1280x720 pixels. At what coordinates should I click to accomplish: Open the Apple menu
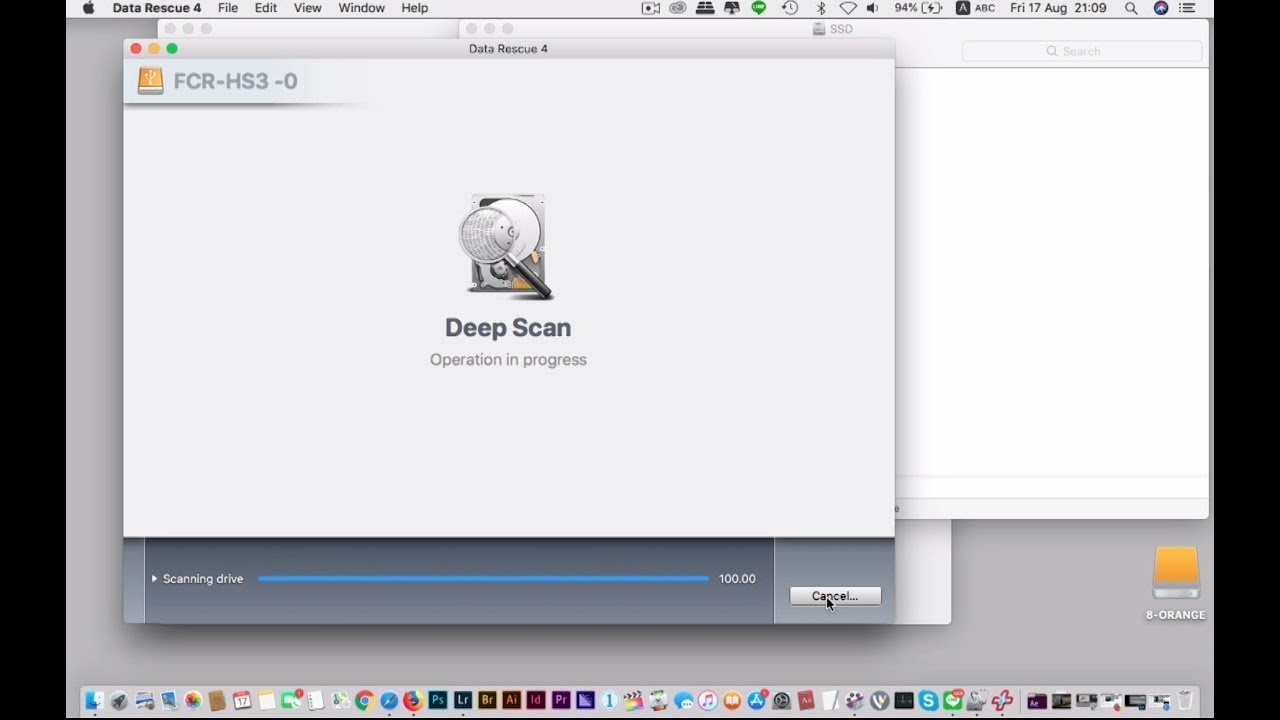point(88,8)
